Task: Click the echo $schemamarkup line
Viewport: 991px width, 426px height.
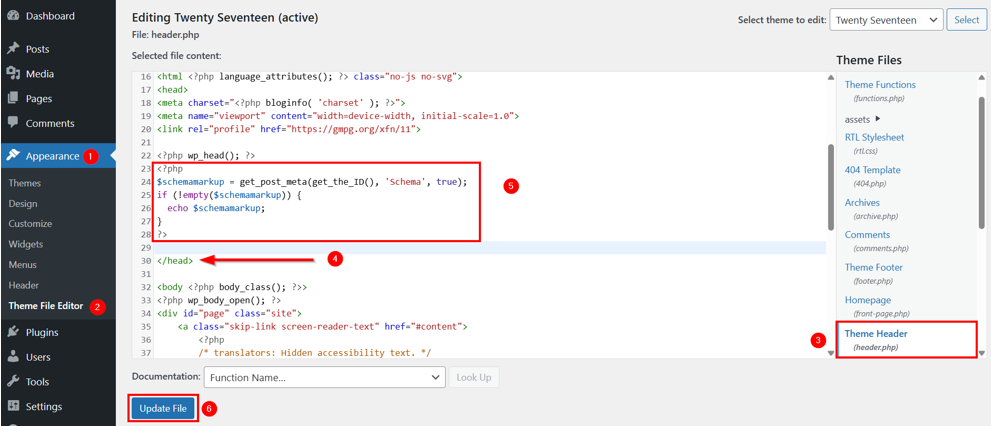Action: tap(216, 208)
